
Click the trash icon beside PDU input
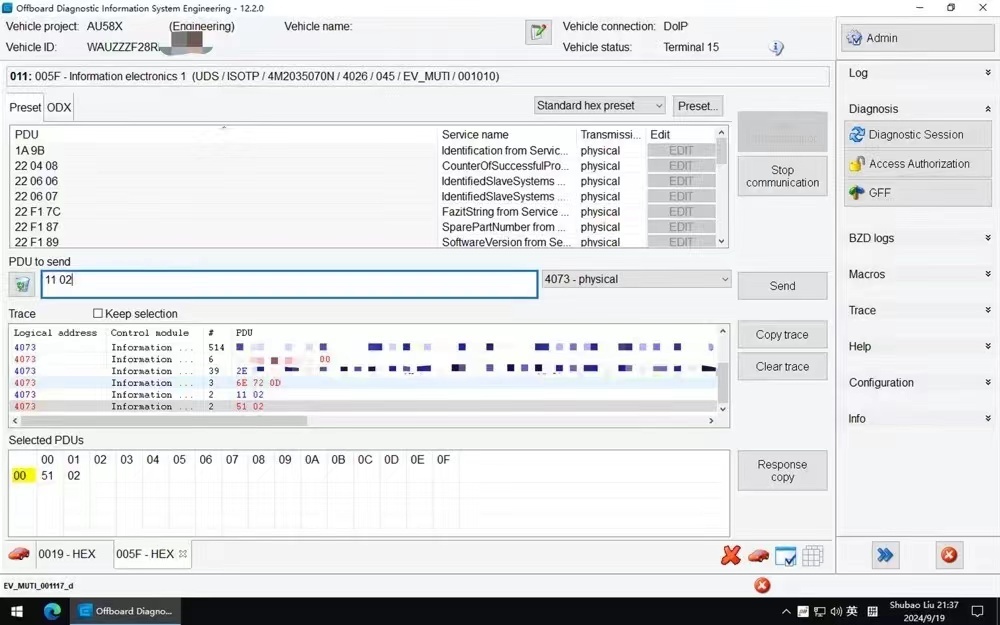pos(22,284)
